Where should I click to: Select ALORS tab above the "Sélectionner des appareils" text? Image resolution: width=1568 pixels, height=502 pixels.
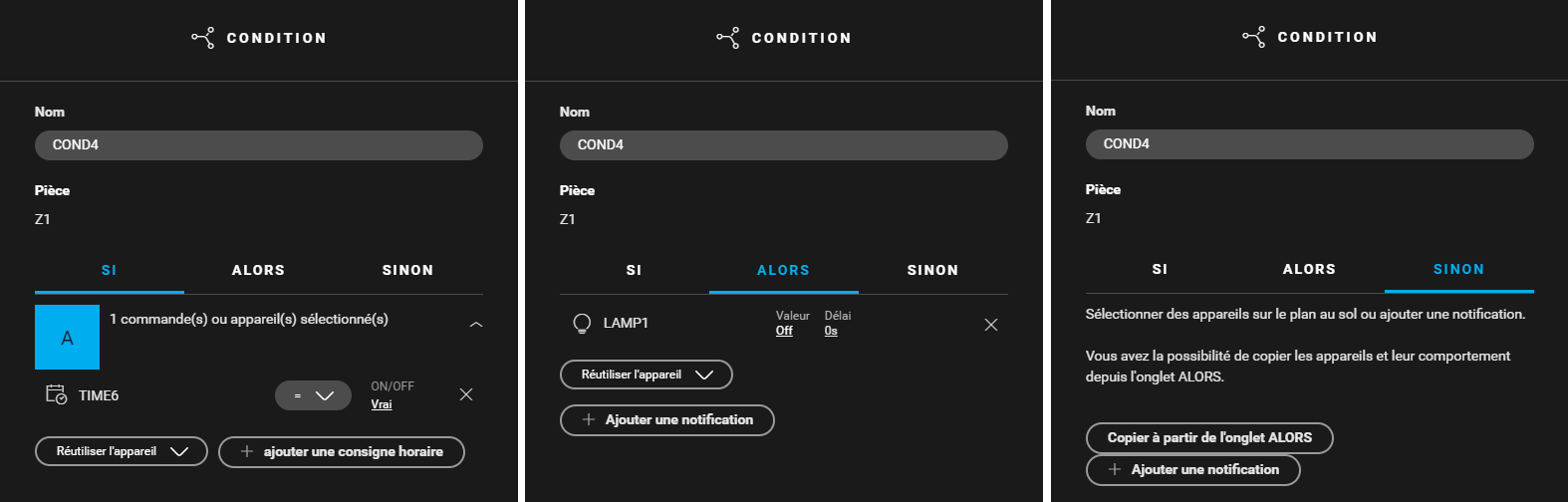pos(1309,269)
